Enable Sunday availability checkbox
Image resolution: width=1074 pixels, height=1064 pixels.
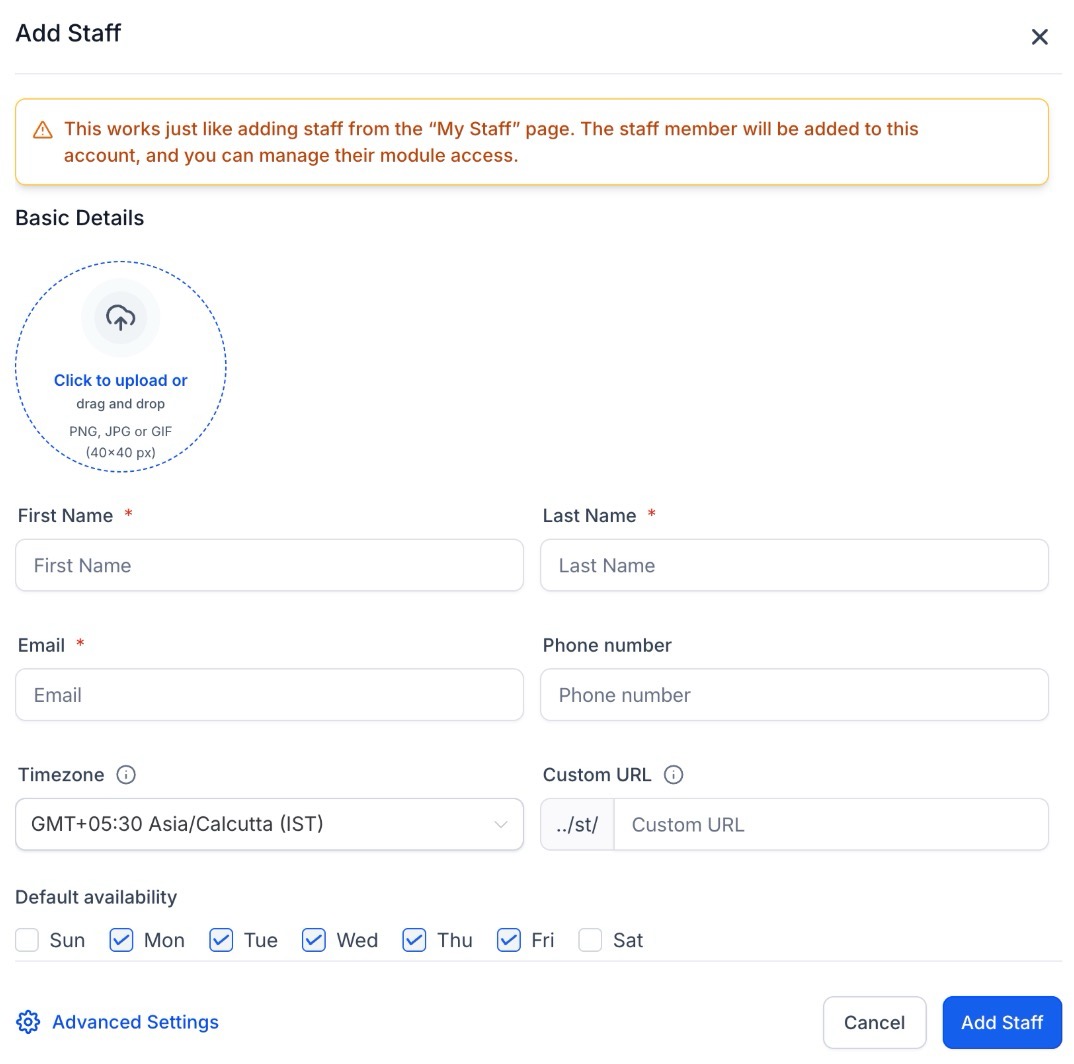tap(28, 940)
